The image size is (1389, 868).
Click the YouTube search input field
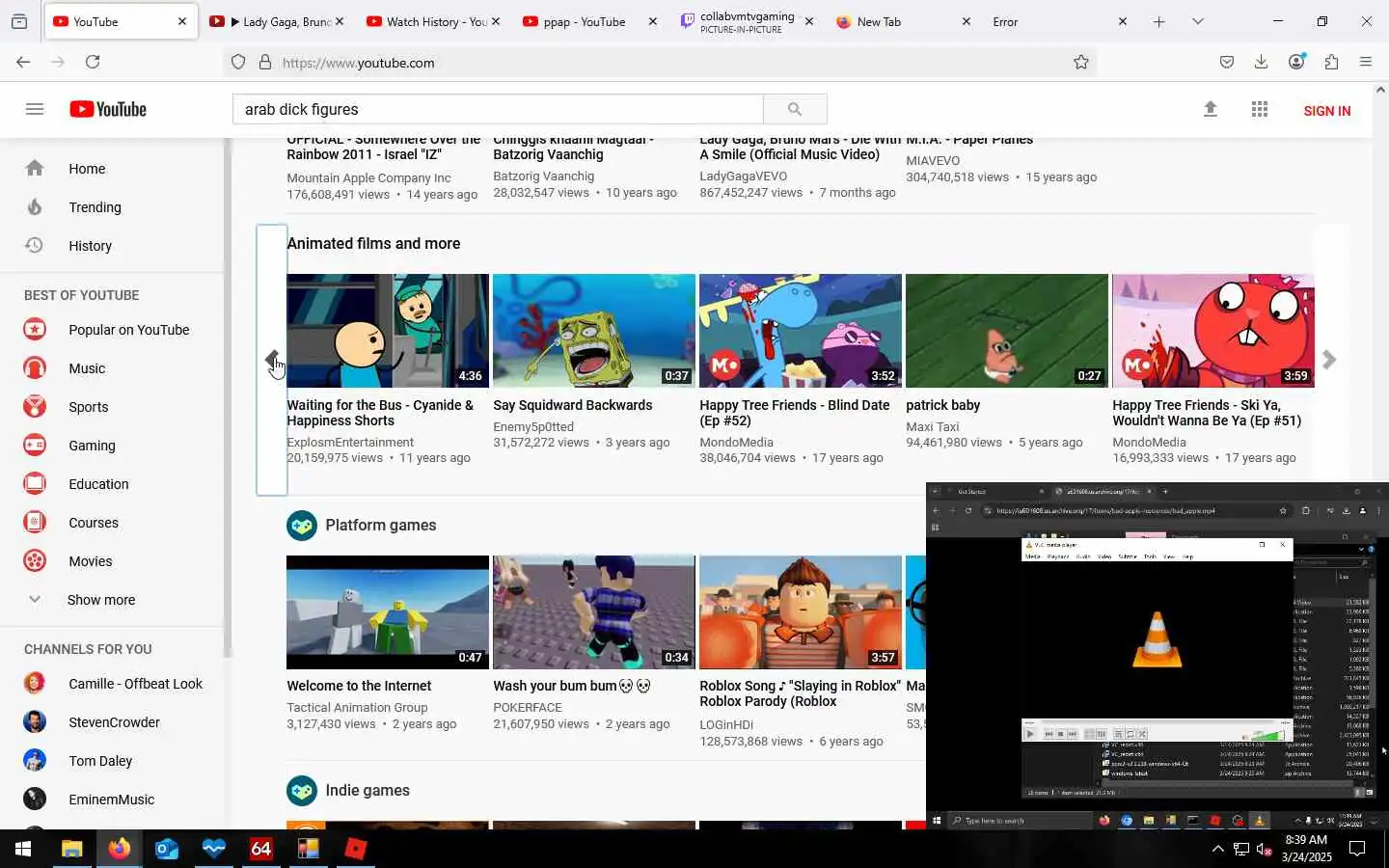[x=498, y=109]
